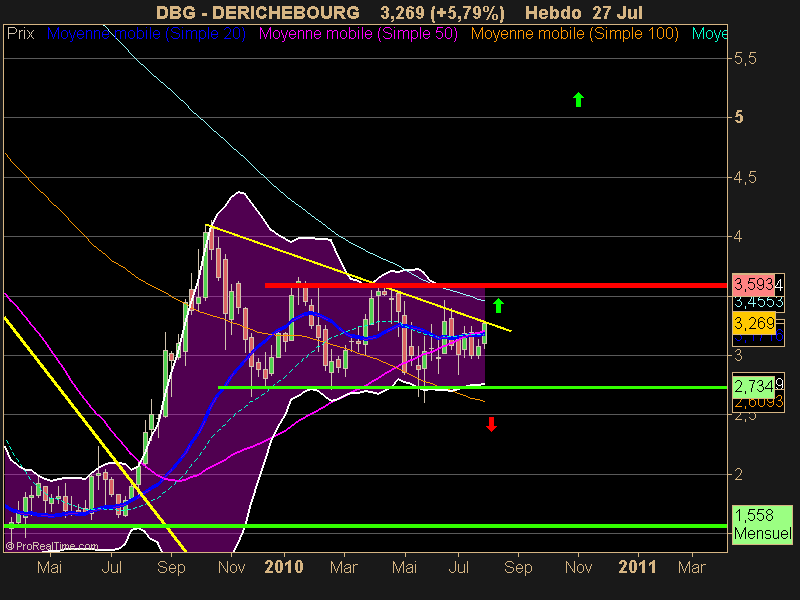Click the 4 value on the price axis
Screen dimensions: 800x600
(738, 236)
